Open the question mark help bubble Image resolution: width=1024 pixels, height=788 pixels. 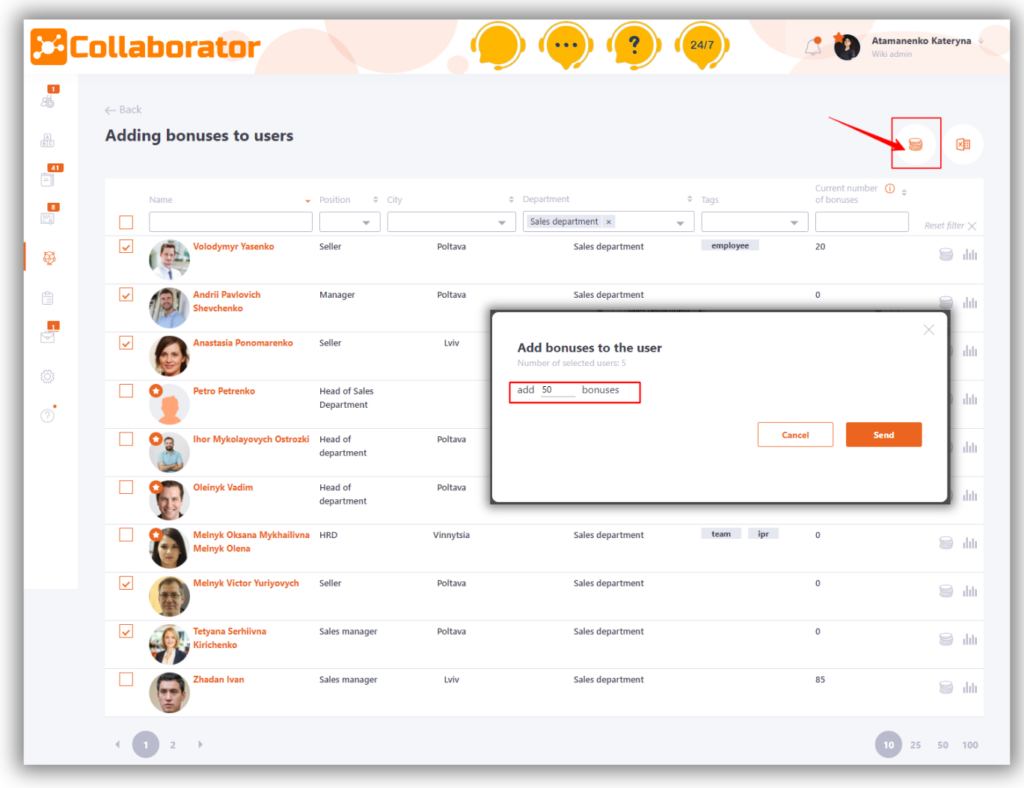tap(633, 46)
